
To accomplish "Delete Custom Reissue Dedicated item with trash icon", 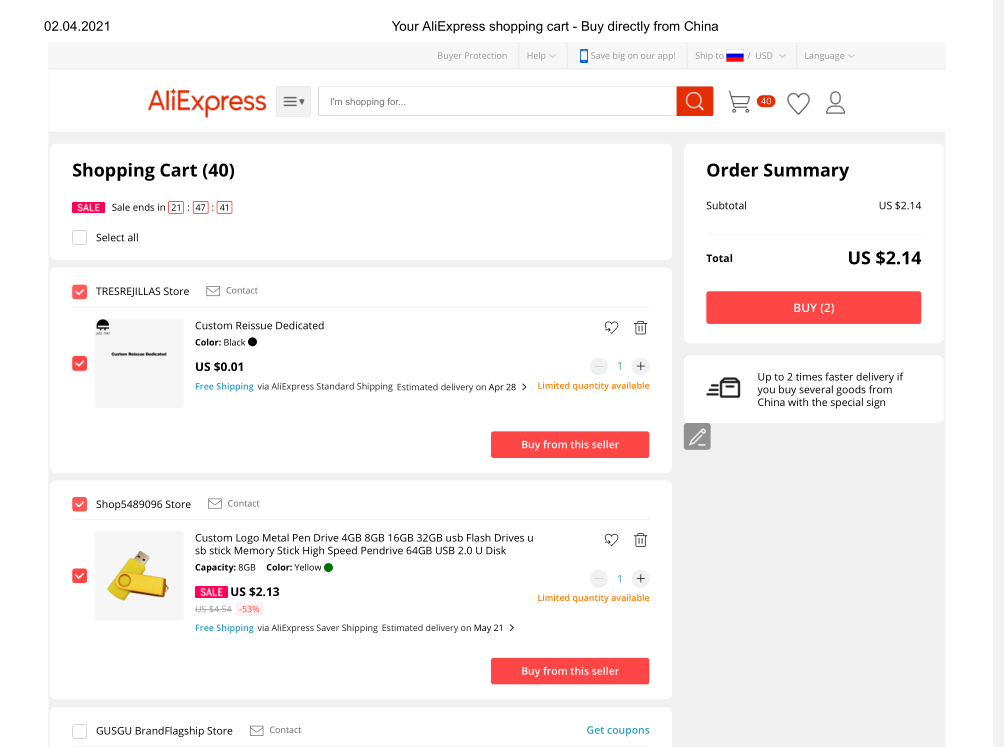I will click(640, 328).
